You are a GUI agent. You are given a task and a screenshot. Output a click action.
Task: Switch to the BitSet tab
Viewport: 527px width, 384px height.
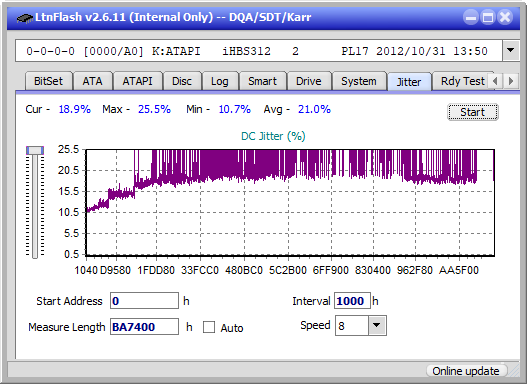coord(48,81)
